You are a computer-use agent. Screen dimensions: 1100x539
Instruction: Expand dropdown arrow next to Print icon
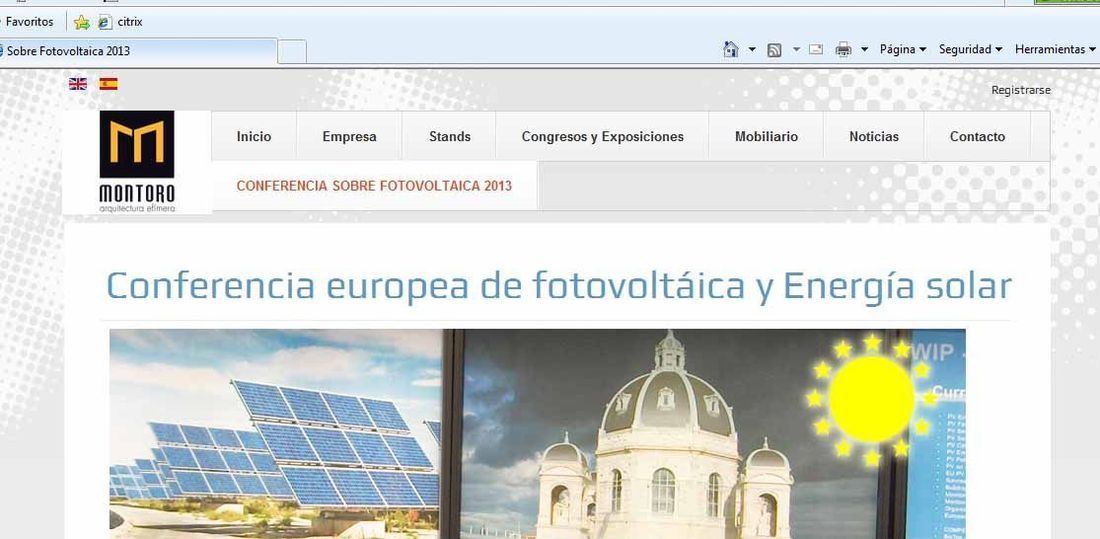(x=864, y=49)
